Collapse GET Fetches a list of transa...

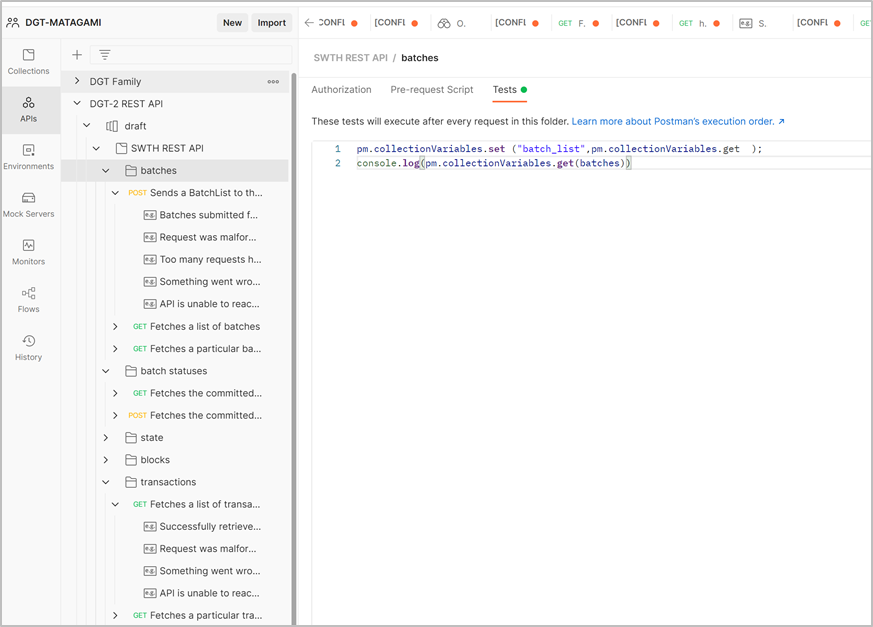[115, 504]
